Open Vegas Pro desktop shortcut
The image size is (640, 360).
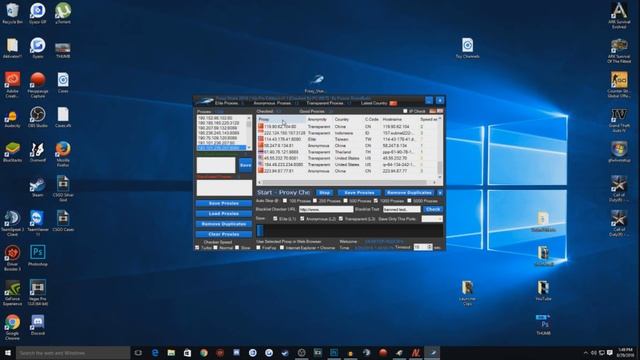38,292
